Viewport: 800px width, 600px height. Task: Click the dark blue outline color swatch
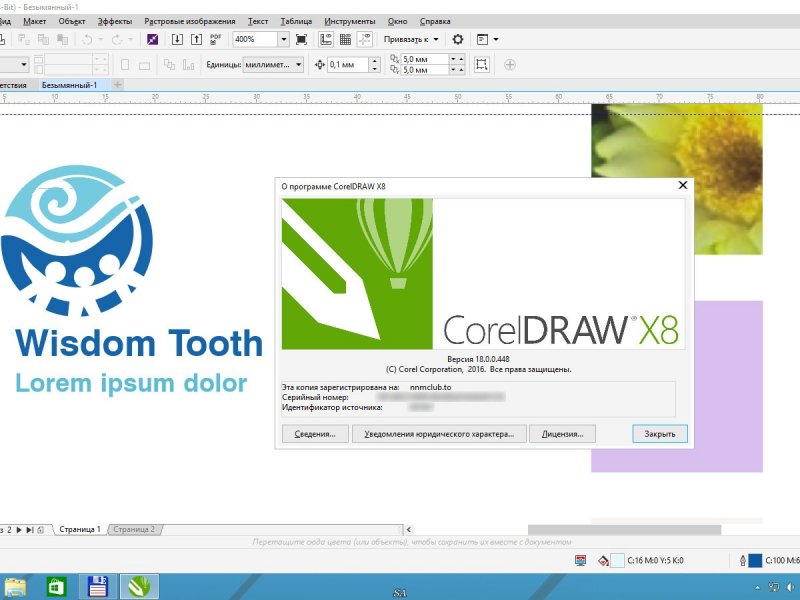755,561
